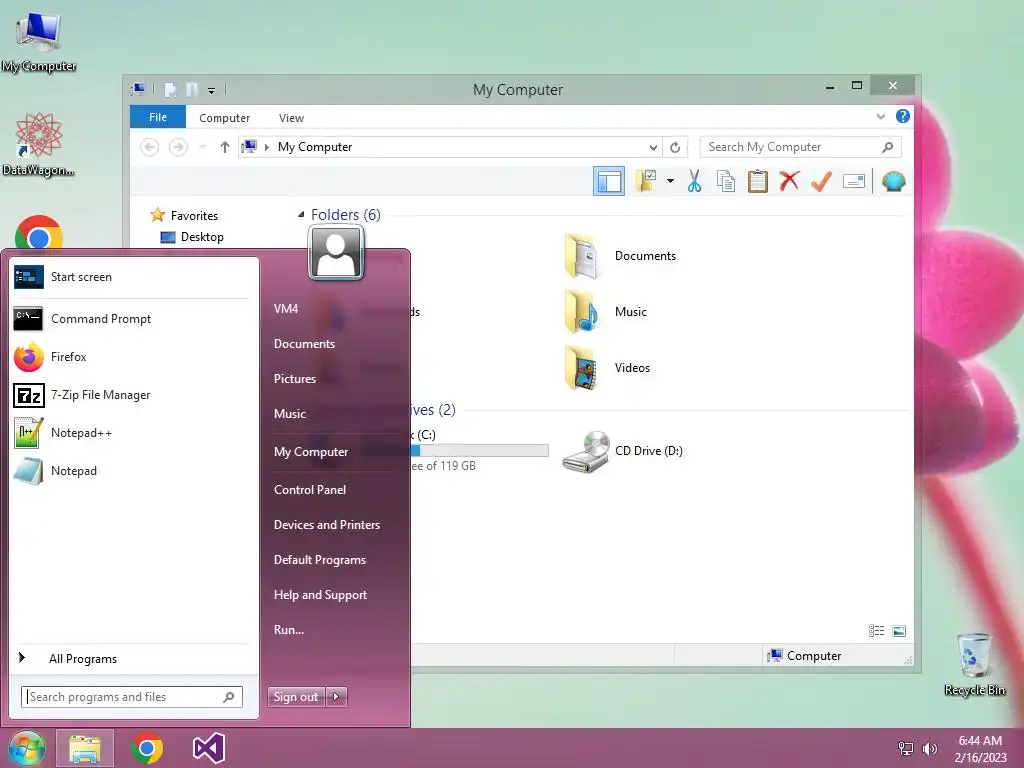Click the C: drive space usage bar
This screenshot has width=1024, height=768.
point(480,450)
